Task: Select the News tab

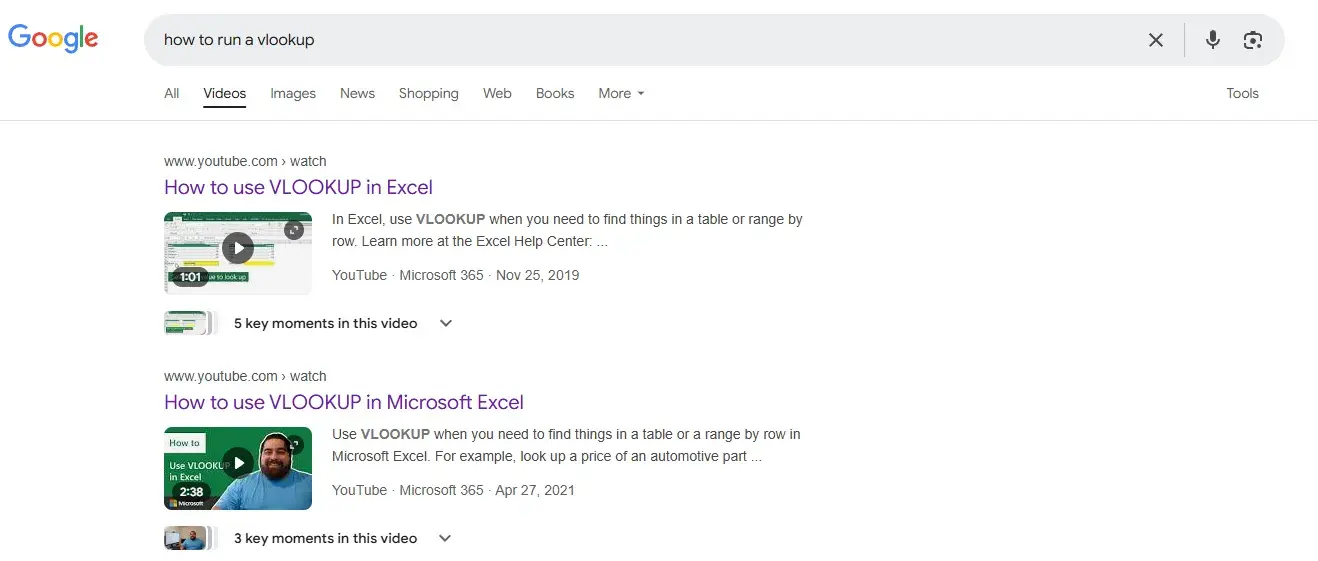Action: pos(357,93)
